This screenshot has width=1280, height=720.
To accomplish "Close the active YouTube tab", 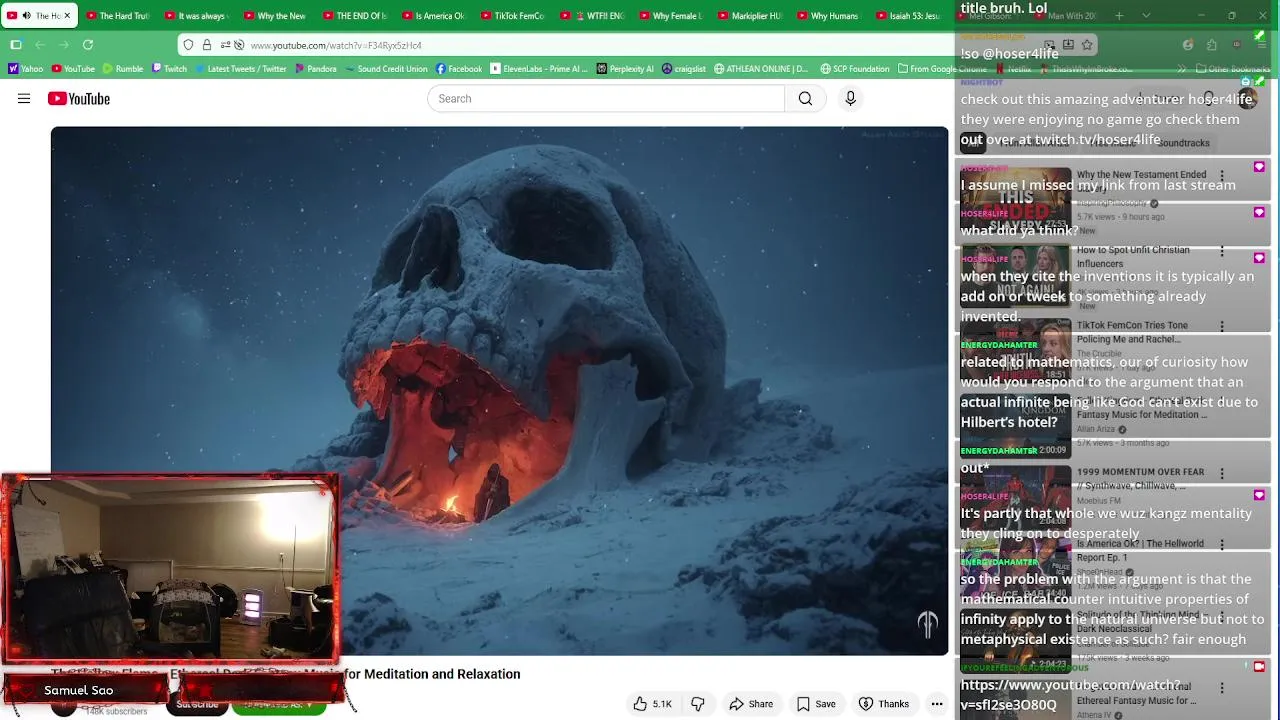I will point(67,16).
